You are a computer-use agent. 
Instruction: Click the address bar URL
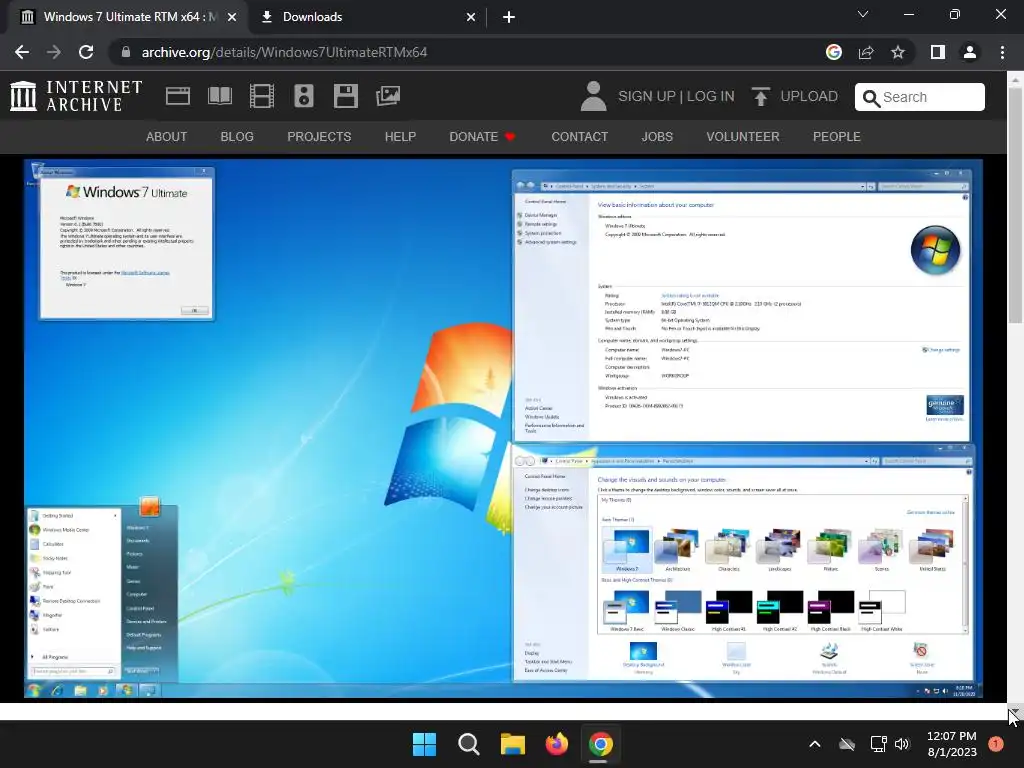pyautogui.click(x=284, y=52)
